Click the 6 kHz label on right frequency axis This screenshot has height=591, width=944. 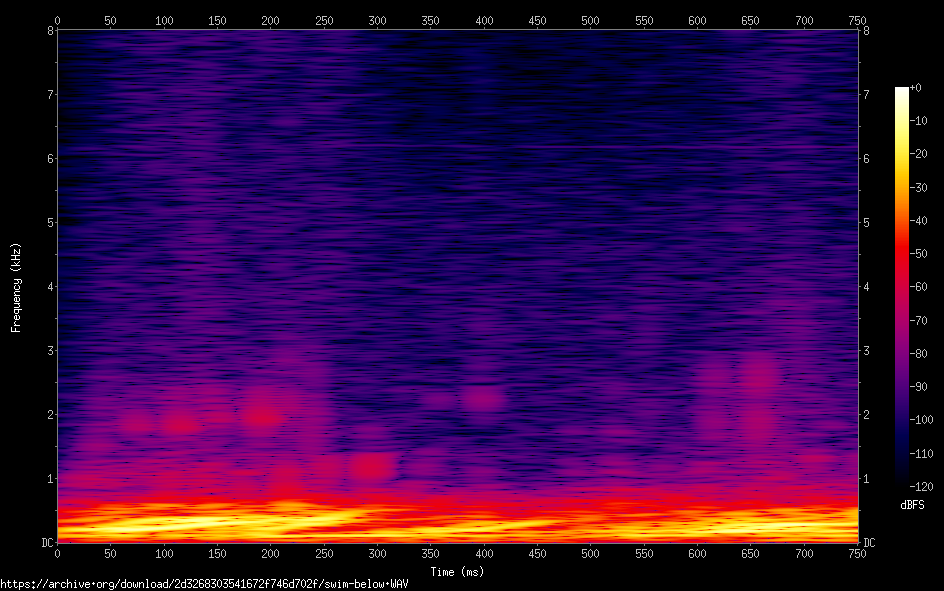point(867,158)
